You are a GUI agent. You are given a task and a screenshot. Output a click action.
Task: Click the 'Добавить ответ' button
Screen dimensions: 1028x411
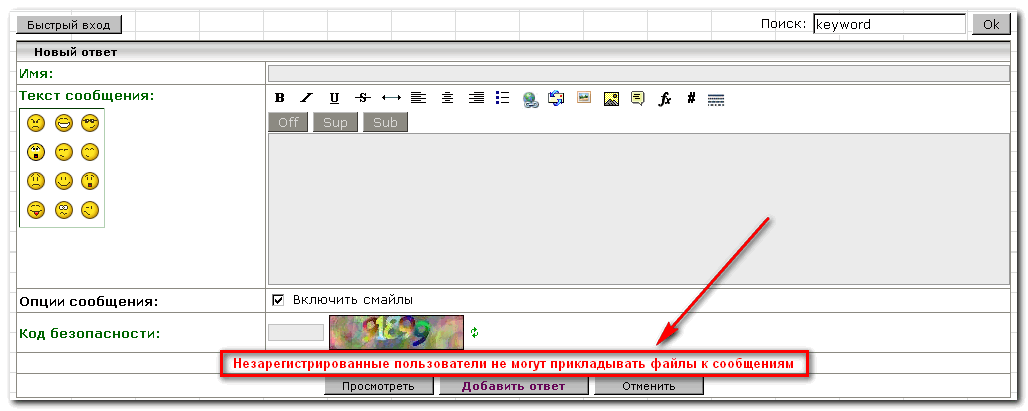click(513, 386)
